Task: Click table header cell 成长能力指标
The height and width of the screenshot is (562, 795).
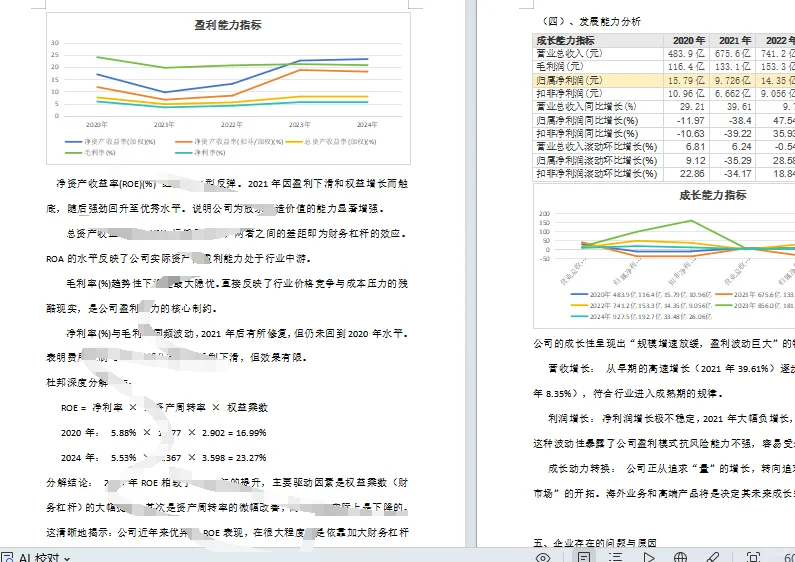Action: [598, 41]
